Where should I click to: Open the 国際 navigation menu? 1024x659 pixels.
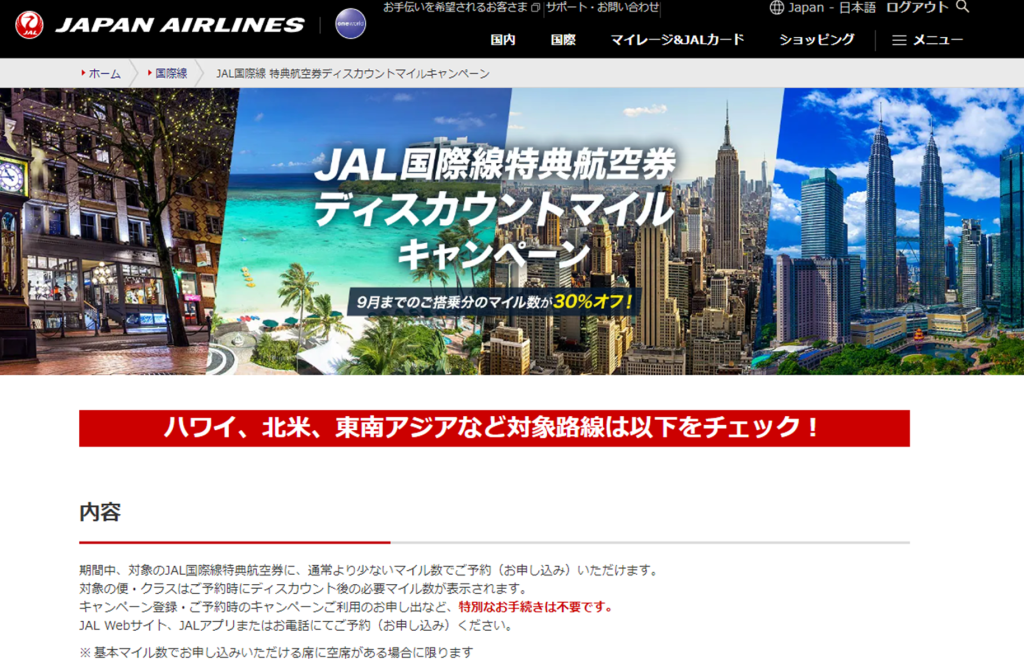click(563, 40)
